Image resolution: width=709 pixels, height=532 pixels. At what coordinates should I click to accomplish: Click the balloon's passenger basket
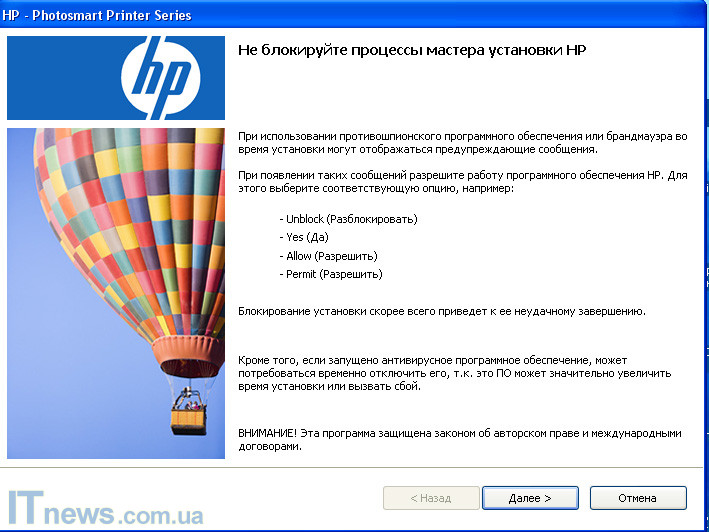click(x=187, y=411)
